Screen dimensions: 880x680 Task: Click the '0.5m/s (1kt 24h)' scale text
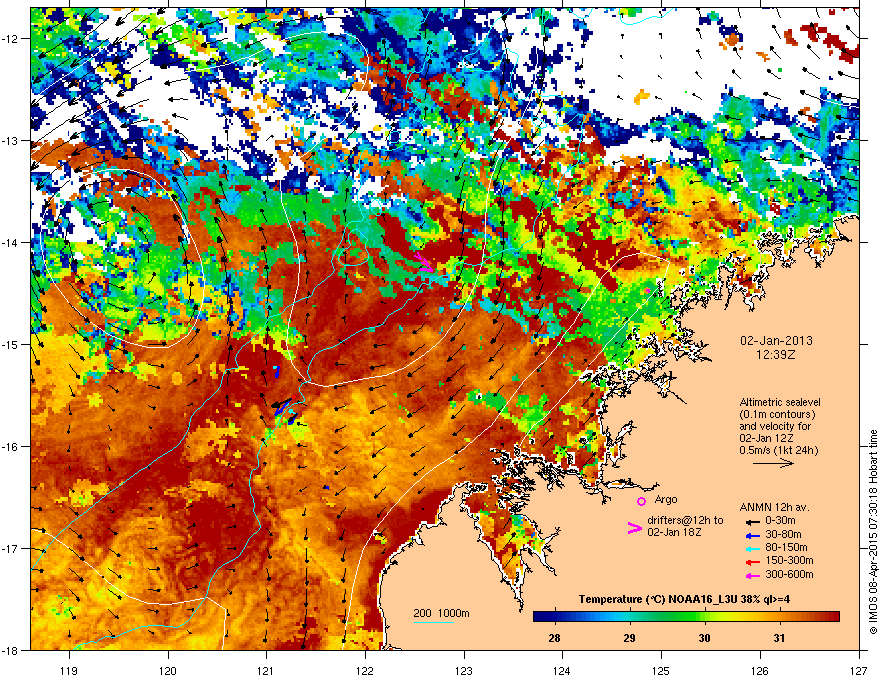coord(778,450)
